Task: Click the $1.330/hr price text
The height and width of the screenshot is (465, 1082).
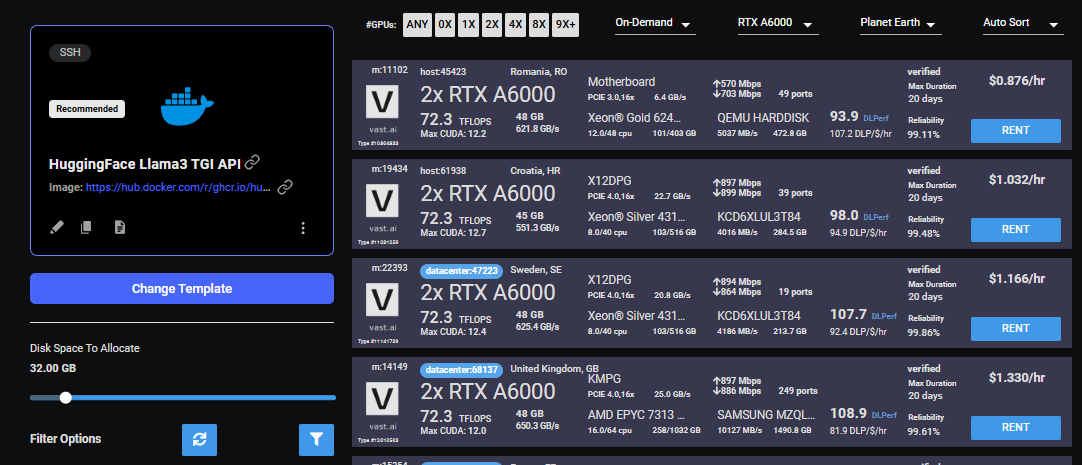Action: click(1016, 378)
